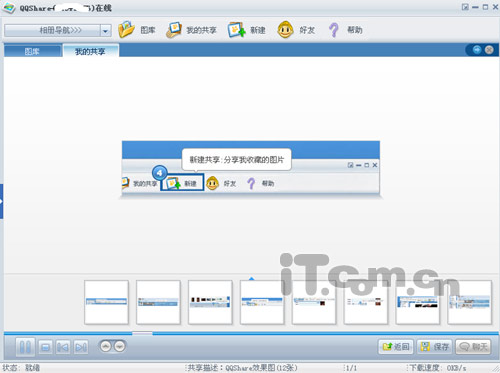500x373 pixels.
Task: Open the 好友 friends smiley icon
Action: (285, 30)
